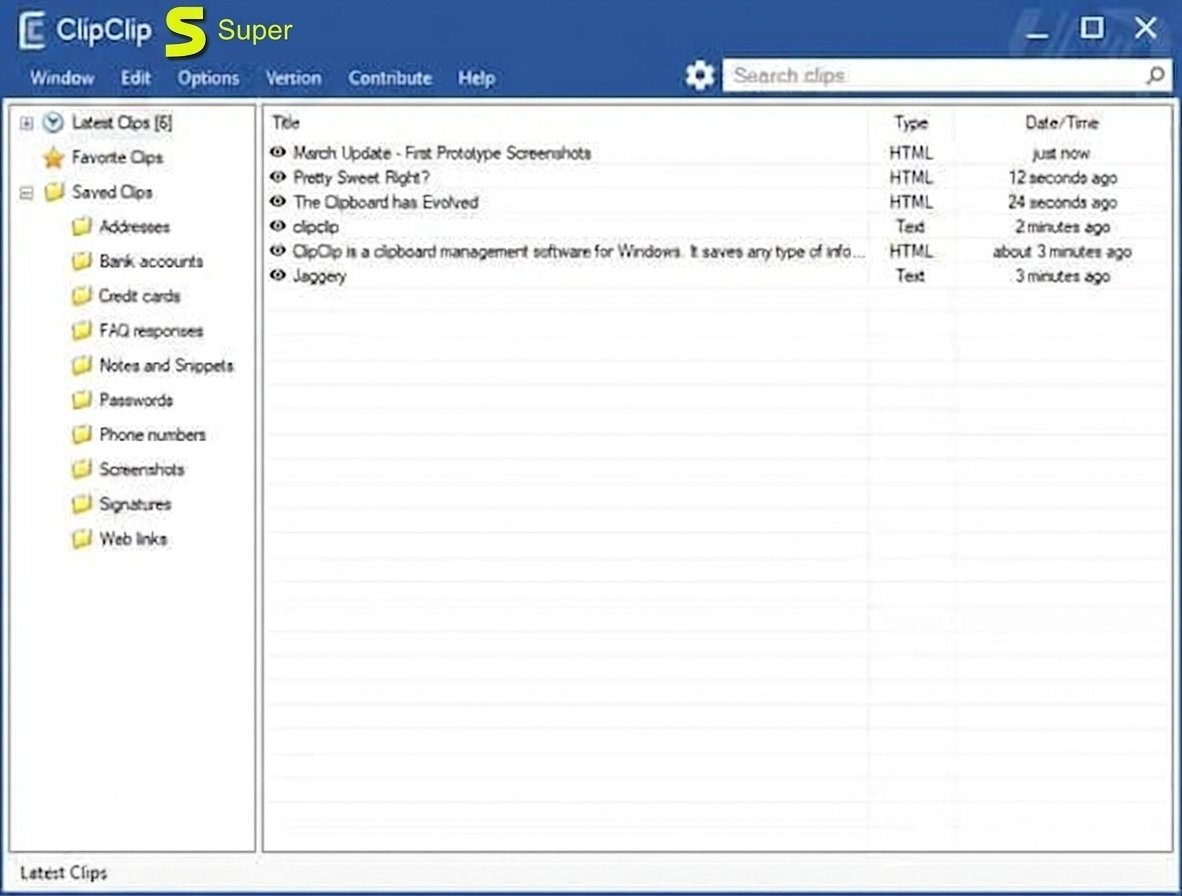
Task: Sort clips by Date/Time column header
Action: click(x=1061, y=123)
